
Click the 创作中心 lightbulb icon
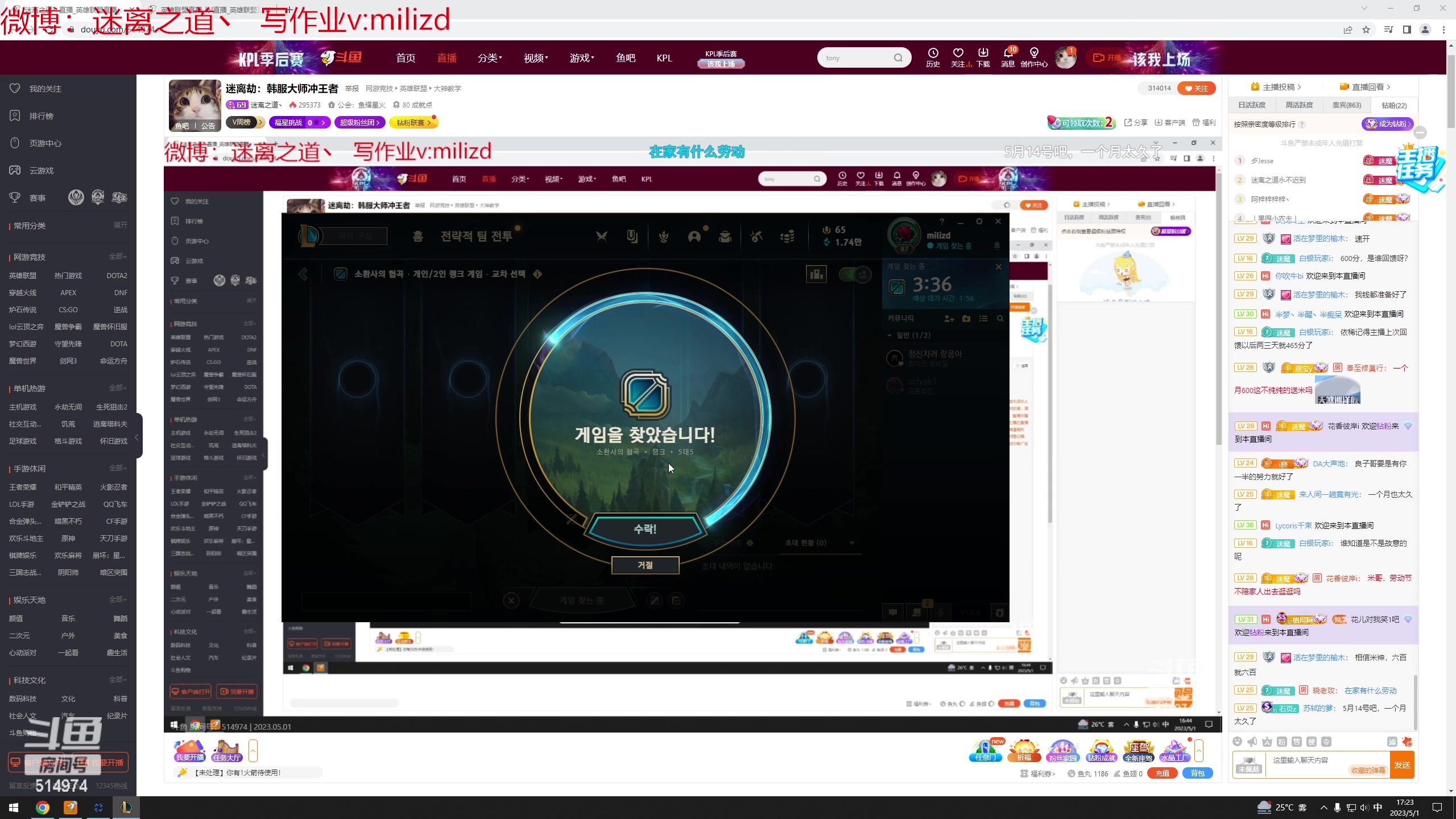point(1034,53)
